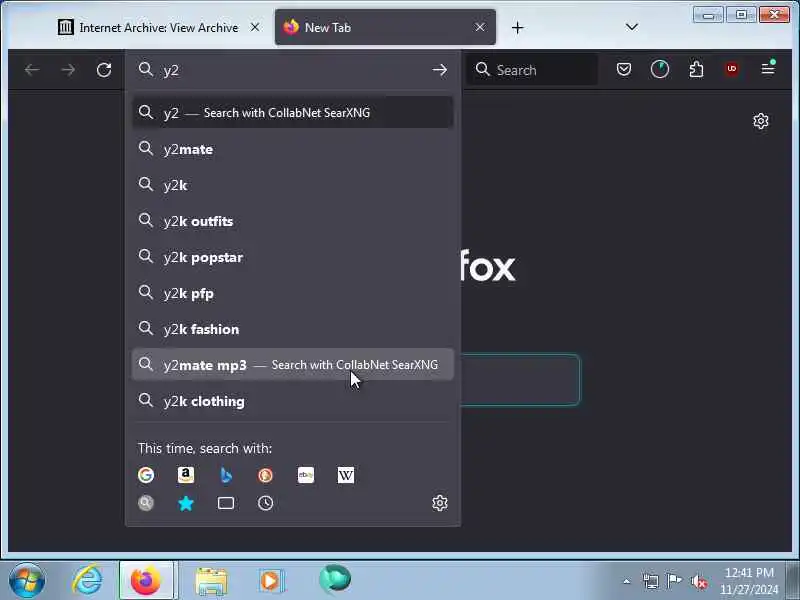Search in History via clock icon
This screenshot has width=800, height=600.
click(265, 503)
